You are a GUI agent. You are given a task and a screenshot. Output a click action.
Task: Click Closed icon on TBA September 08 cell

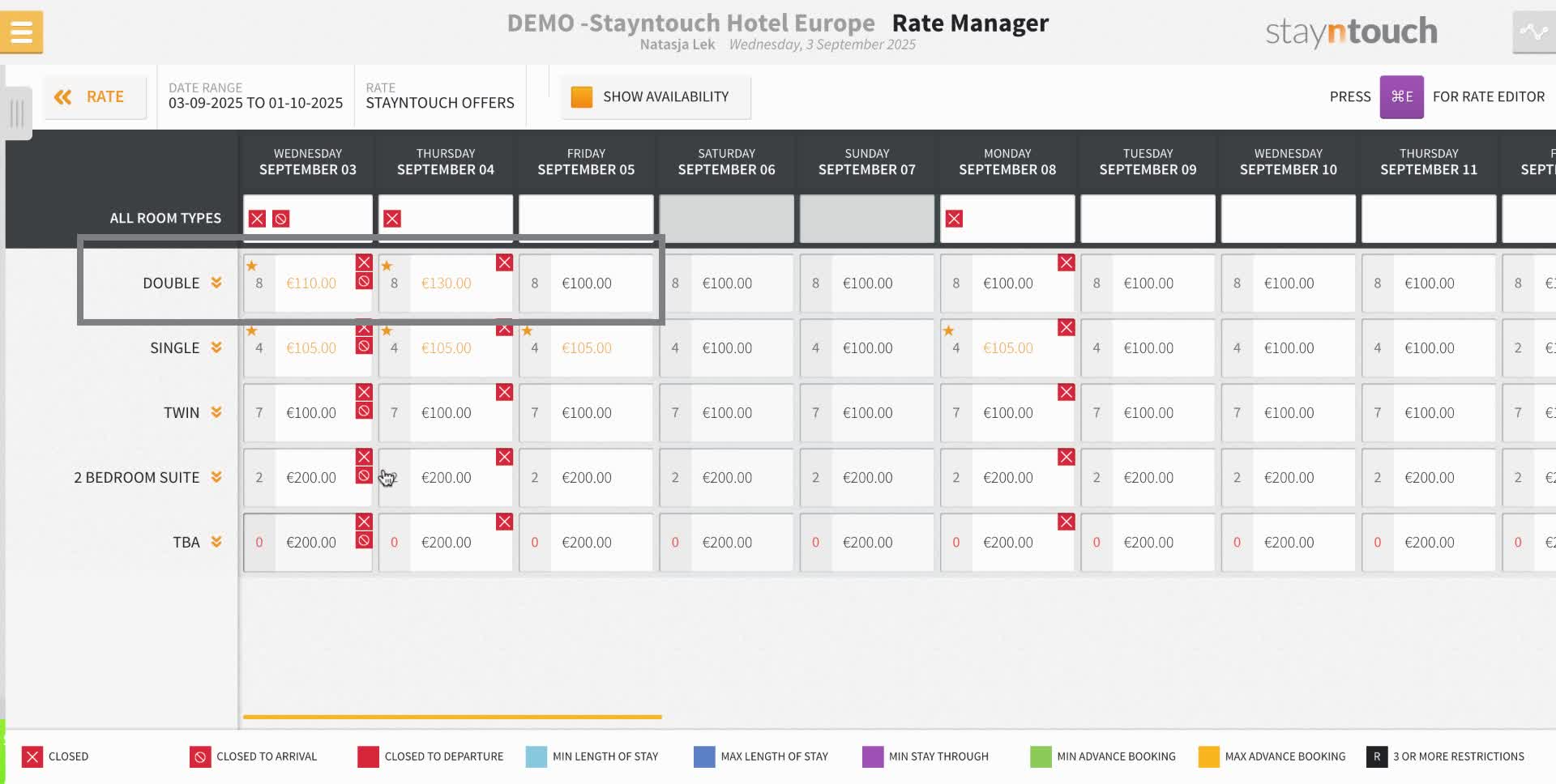1067,522
